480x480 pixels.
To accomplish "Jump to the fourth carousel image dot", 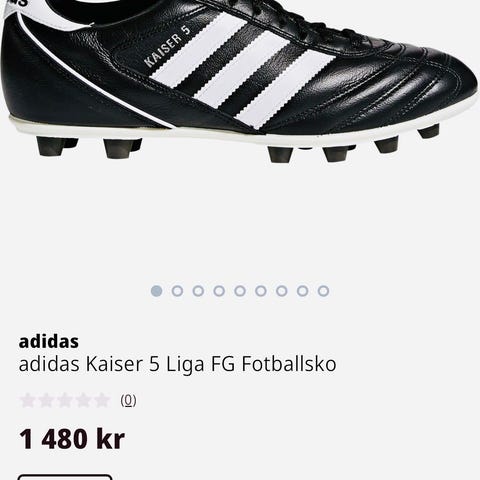I will 219,291.
